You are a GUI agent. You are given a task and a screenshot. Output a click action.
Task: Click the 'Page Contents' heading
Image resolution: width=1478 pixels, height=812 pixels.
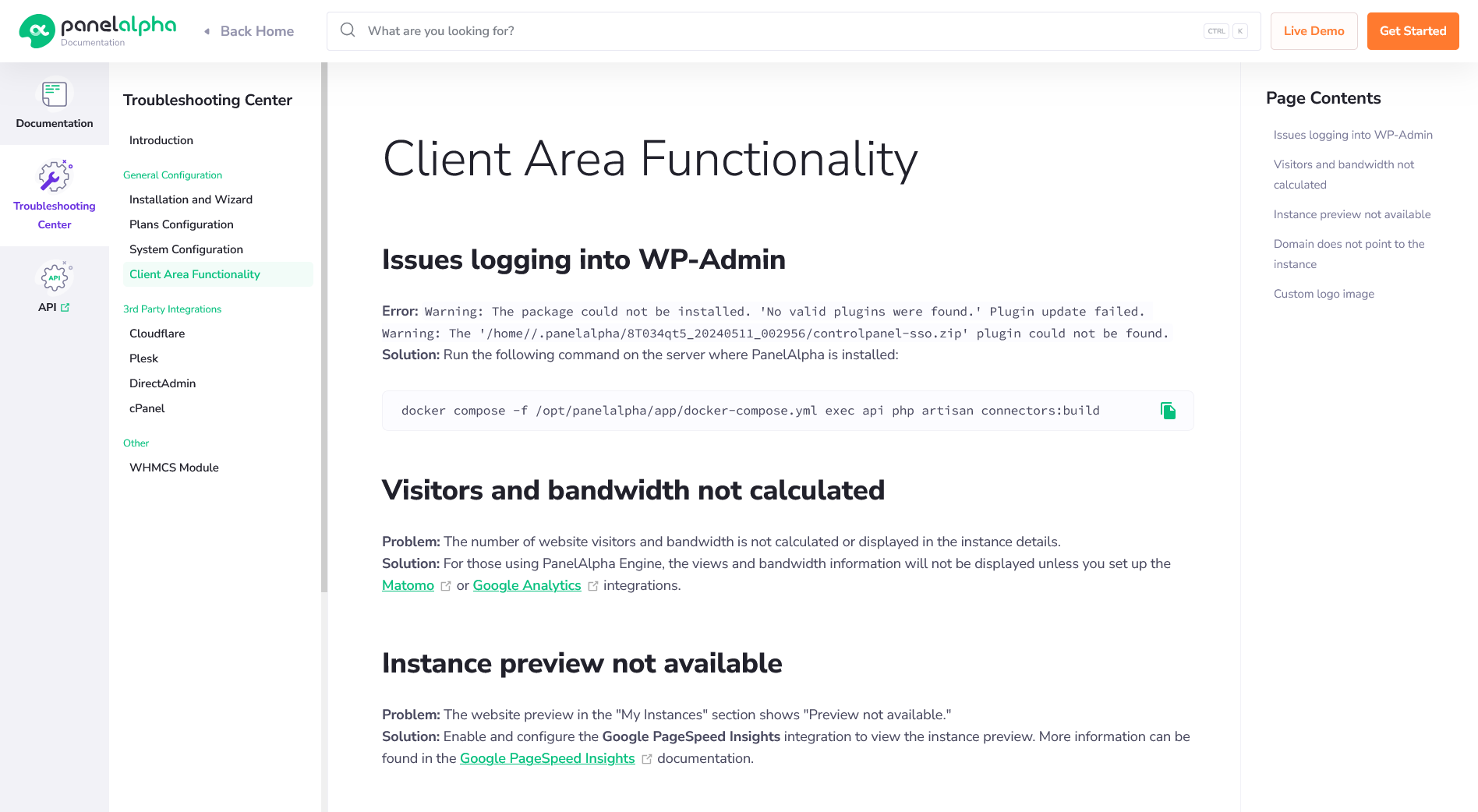tap(1324, 98)
